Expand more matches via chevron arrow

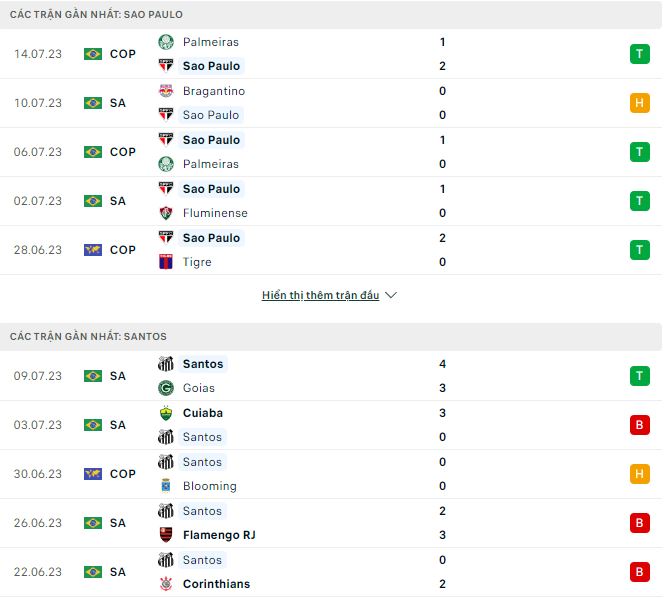[x=391, y=296]
